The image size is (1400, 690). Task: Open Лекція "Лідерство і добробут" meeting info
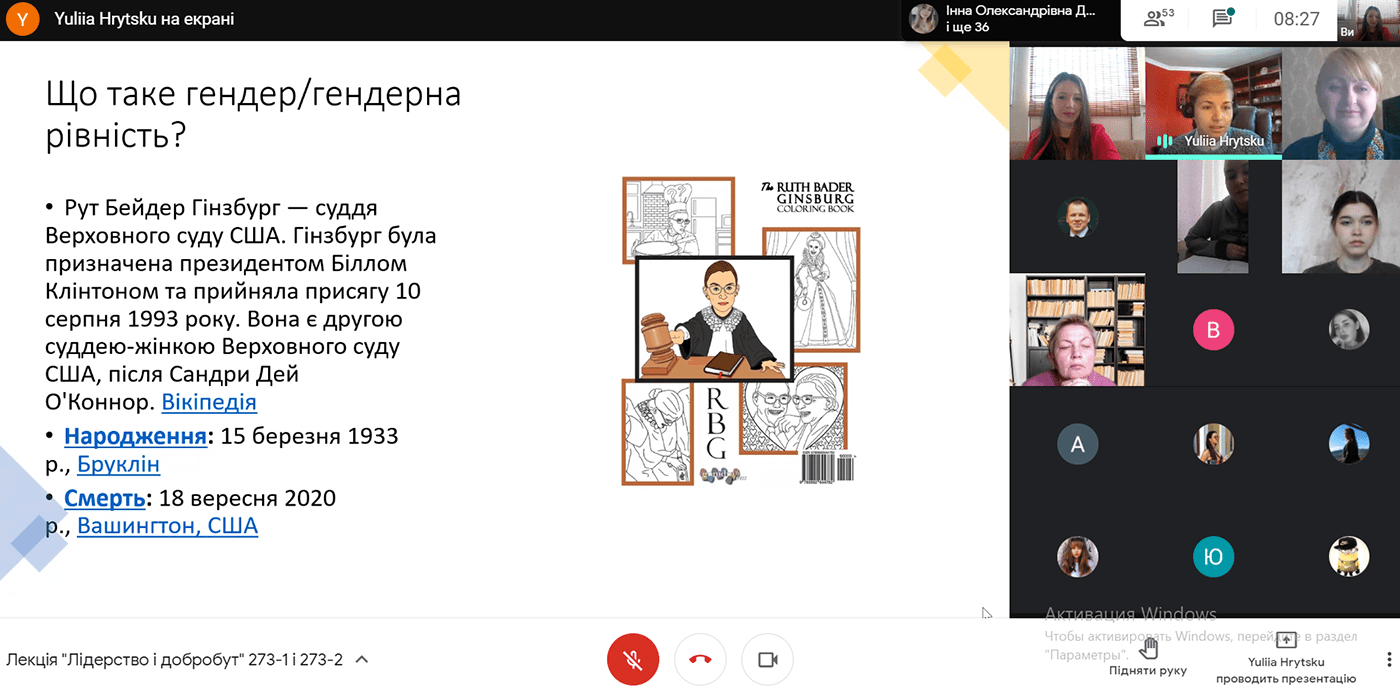tap(175, 660)
